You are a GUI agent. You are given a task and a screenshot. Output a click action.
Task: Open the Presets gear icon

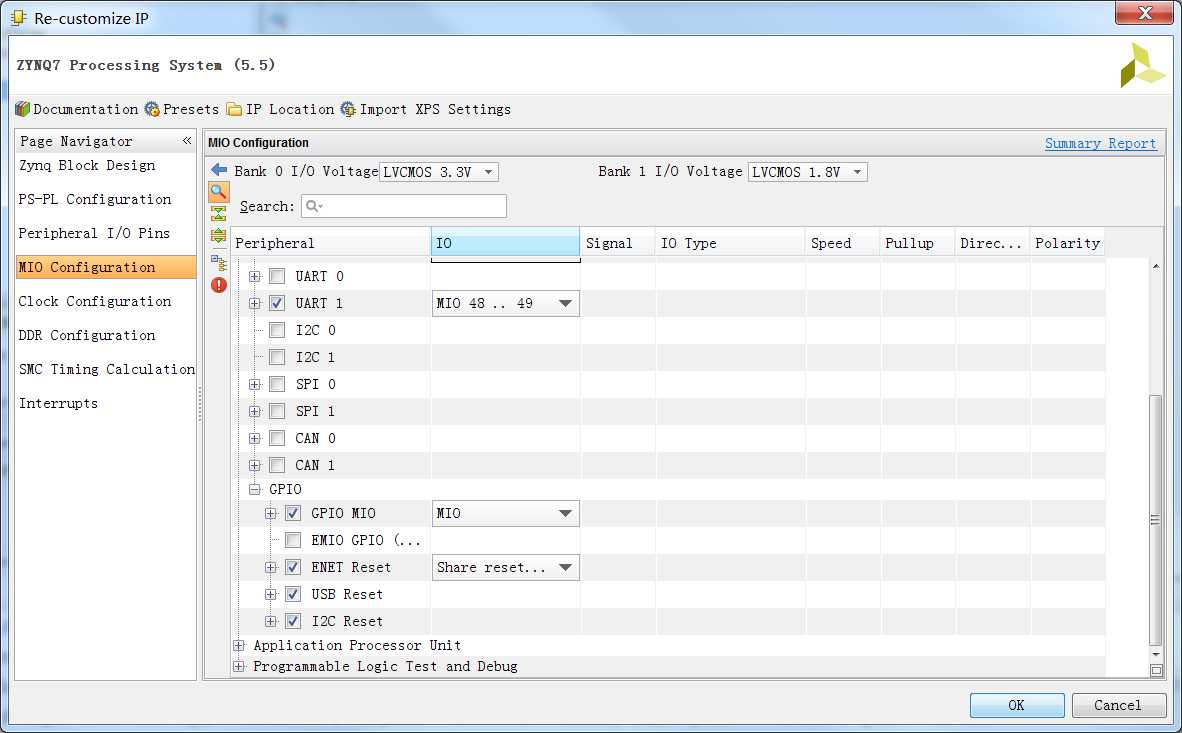pyautogui.click(x=152, y=109)
